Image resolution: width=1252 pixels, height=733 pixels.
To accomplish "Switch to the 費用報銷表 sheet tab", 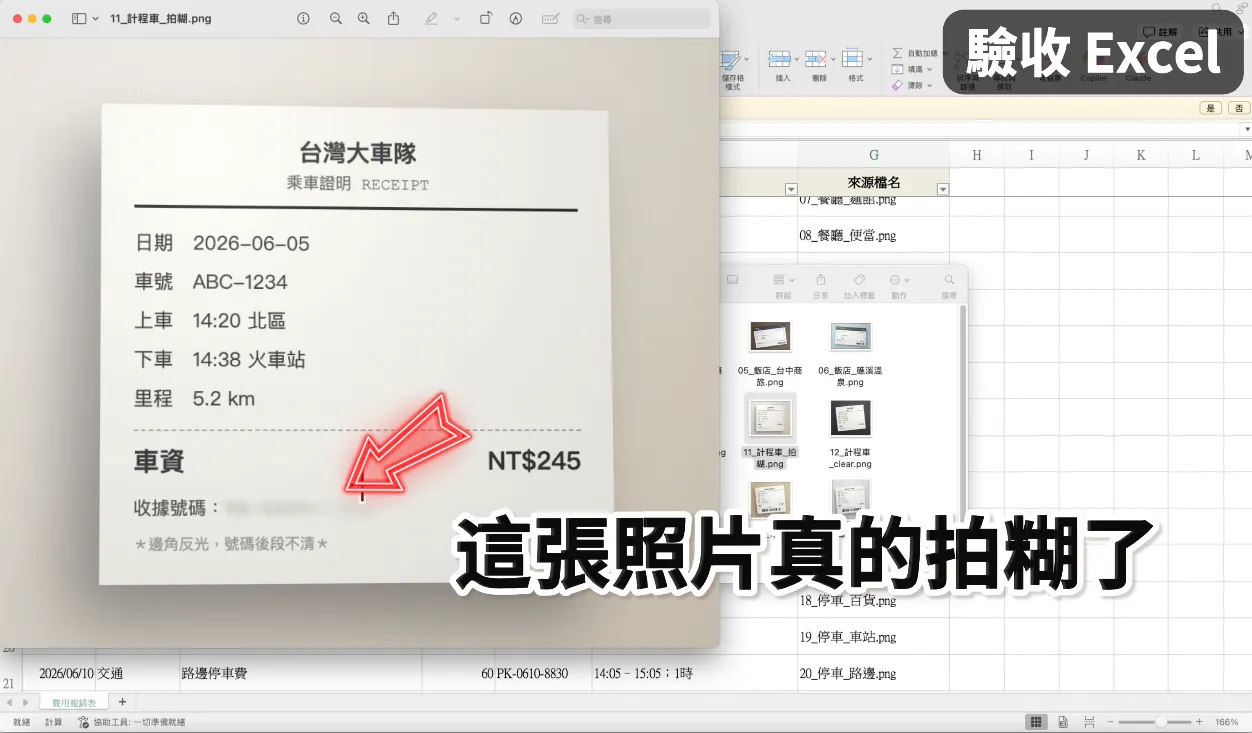I will point(74,703).
